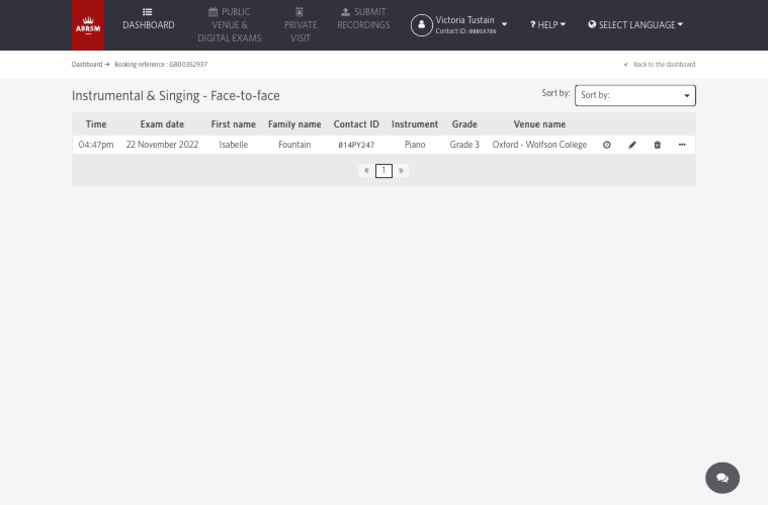Click Back to the dashboard link
Screen dimensions: 768x505
pos(659,64)
